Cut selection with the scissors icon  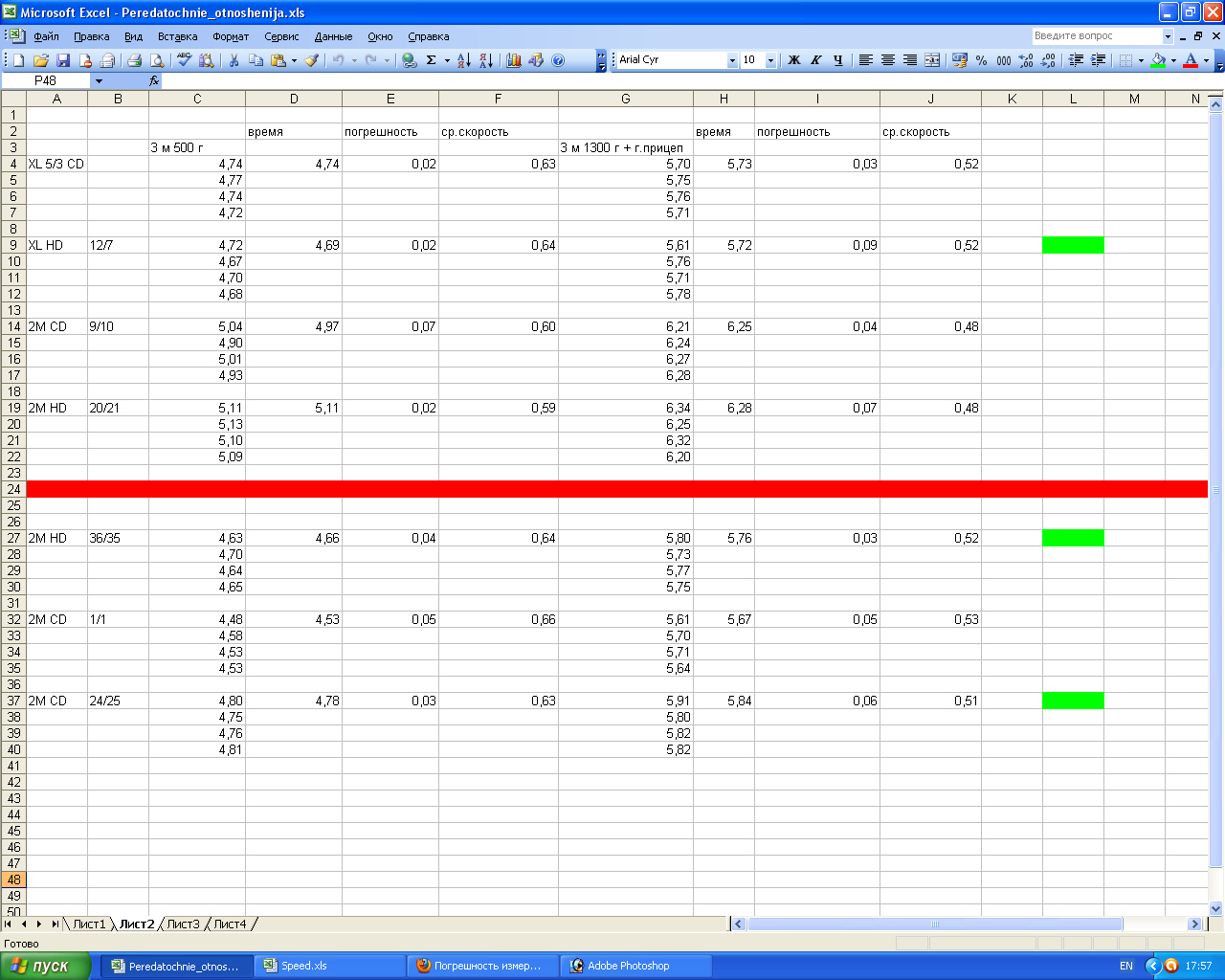234,60
